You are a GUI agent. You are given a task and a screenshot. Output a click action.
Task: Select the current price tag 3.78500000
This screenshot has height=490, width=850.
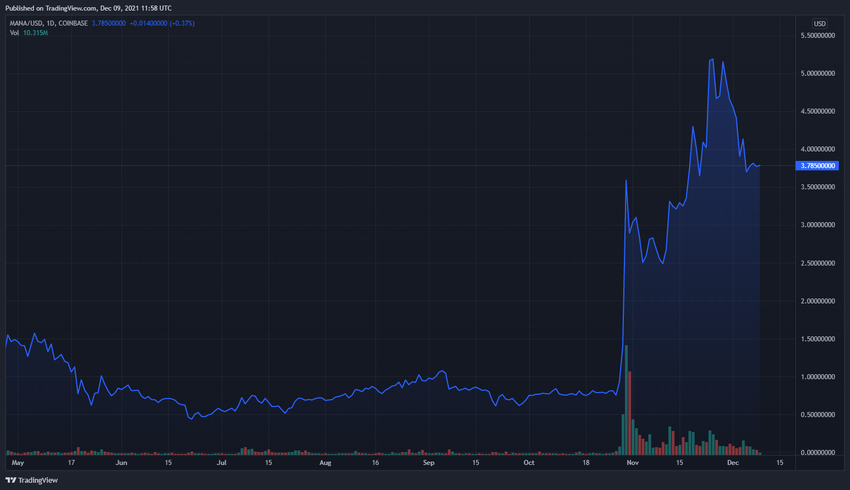point(817,166)
